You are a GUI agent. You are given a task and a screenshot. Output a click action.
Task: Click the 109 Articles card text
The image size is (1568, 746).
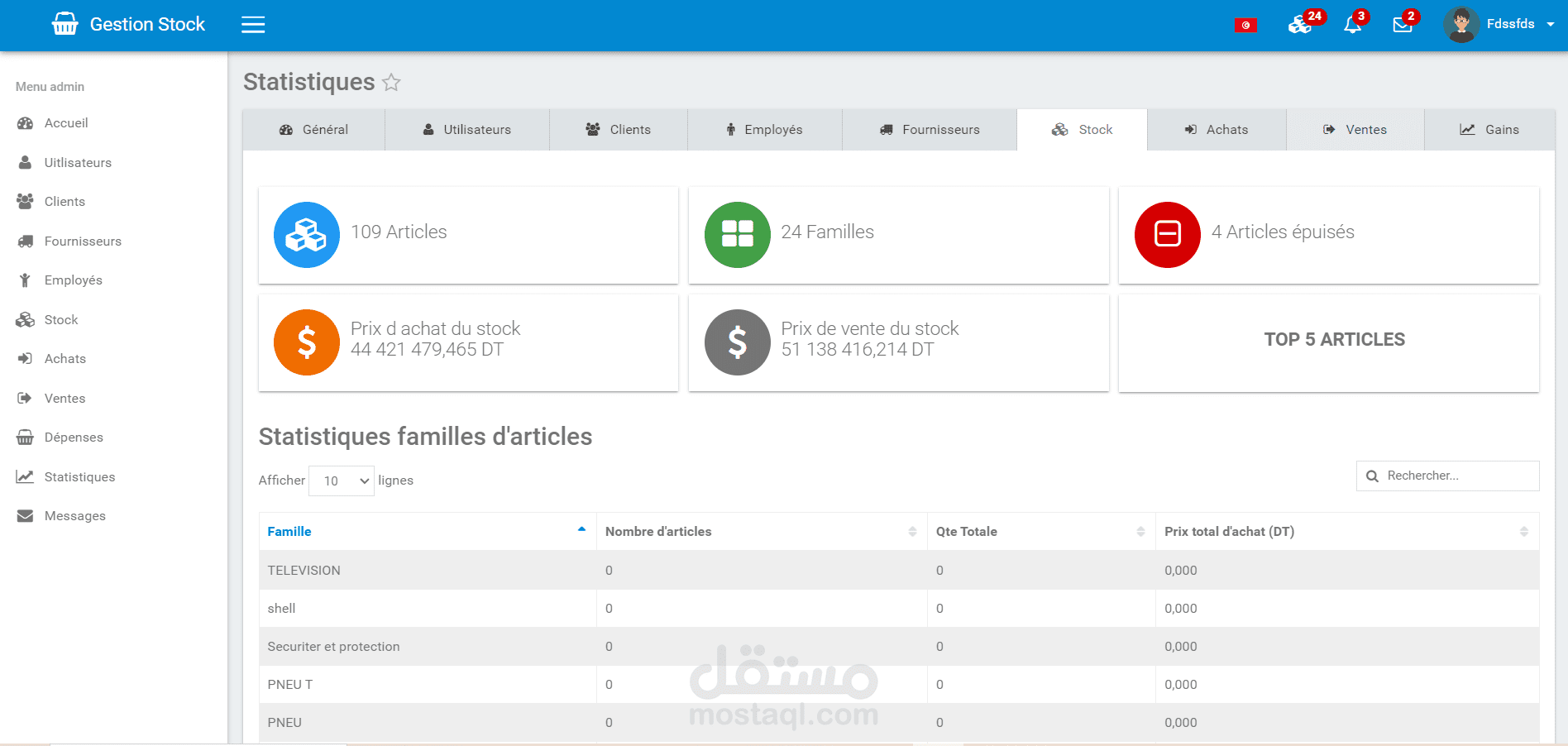pyautogui.click(x=399, y=232)
